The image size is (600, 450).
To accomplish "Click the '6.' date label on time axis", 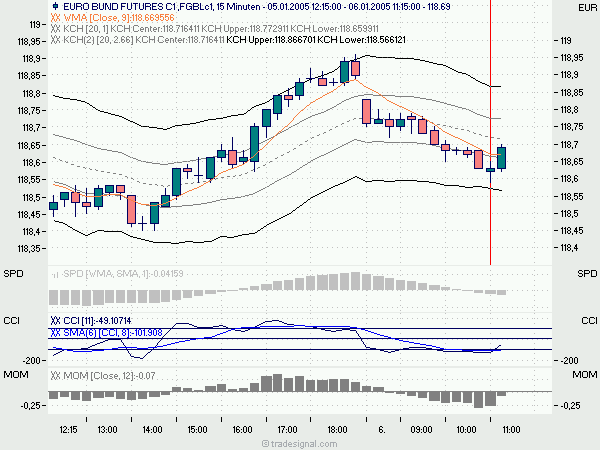I will [382, 430].
